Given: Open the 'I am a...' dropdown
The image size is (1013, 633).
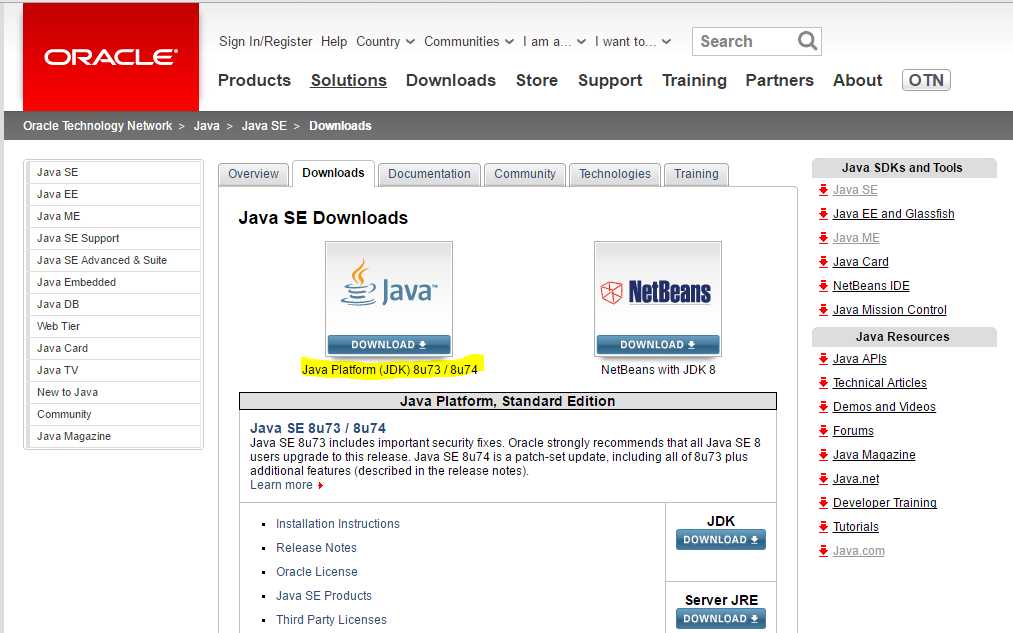Looking at the screenshot, I should [x=554, y=41].
